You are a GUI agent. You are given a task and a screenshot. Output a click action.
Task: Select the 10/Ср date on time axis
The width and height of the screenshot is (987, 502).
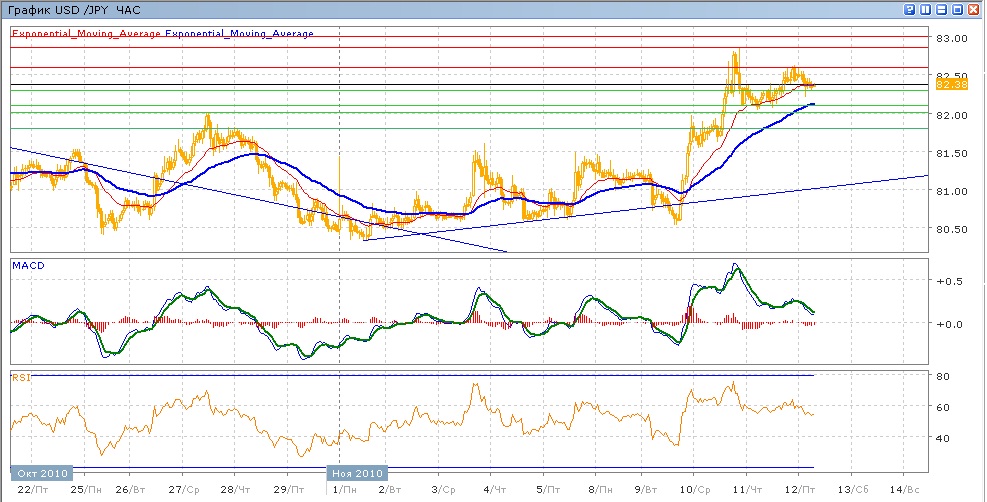[694, 490]
